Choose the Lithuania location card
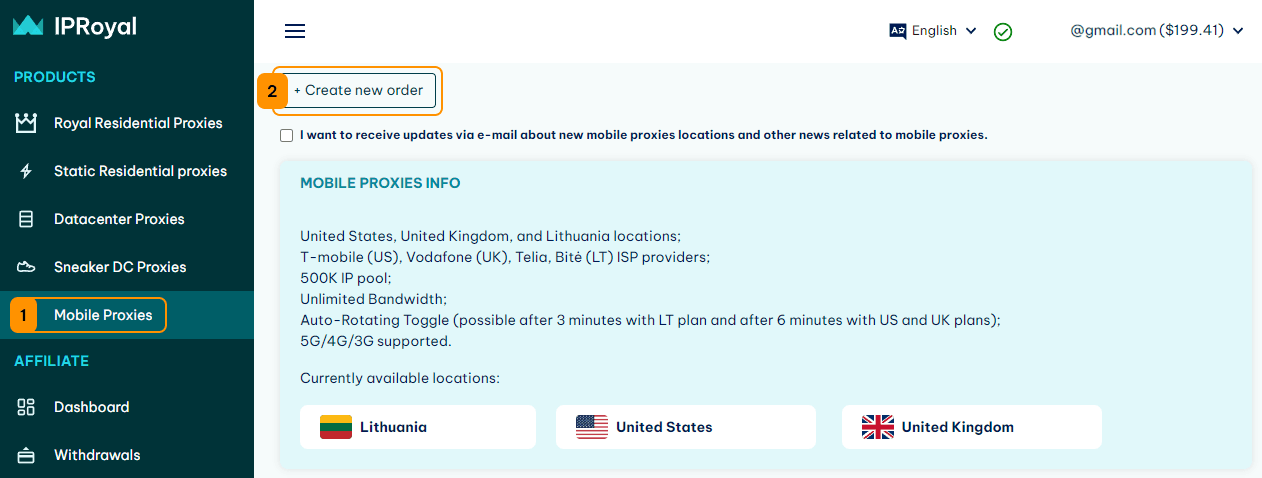1262x478 pixels. pos(418,427)
